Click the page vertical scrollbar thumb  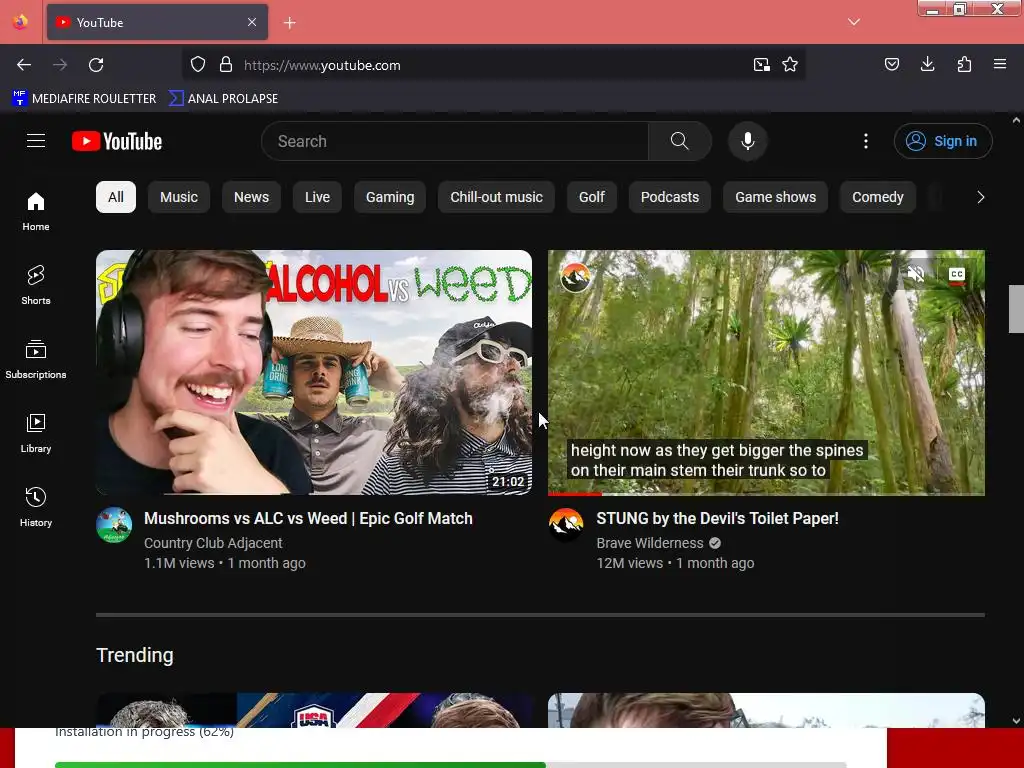tap(1016, 309)
